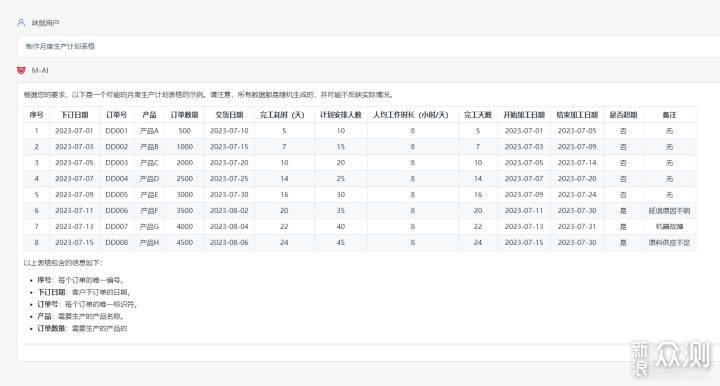The height and width of the screenshot is (386, 720).
Task: Click the 产品B cell
Action: [149, 147]
